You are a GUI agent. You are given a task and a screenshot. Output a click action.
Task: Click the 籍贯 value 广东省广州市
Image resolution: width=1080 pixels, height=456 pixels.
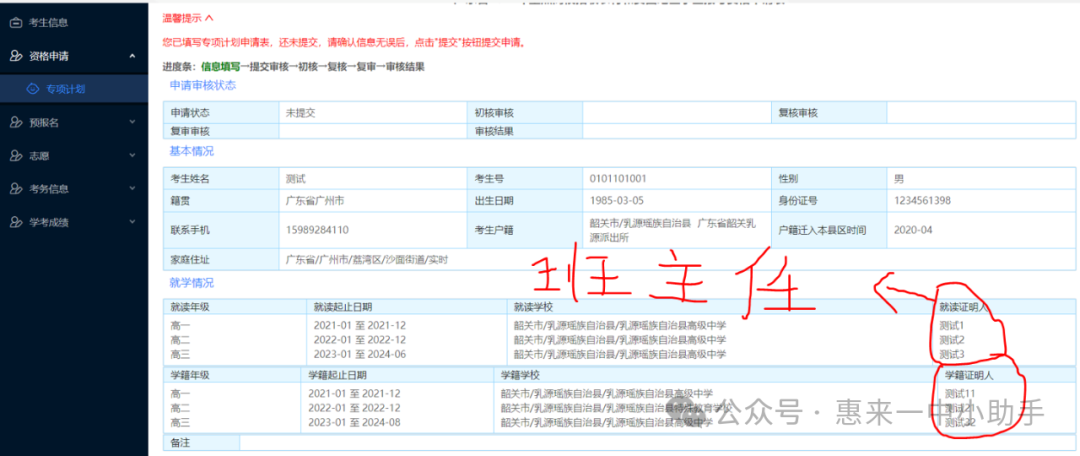click(315, 200)
